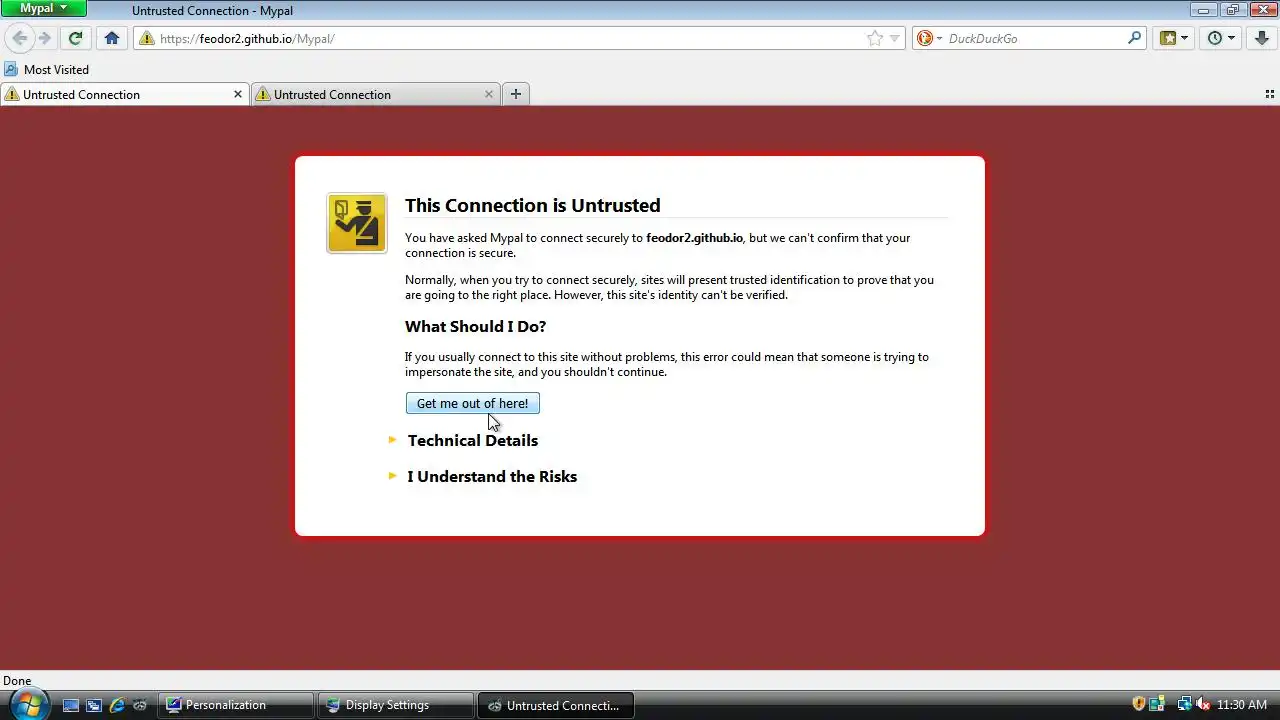The width and height of the screenshot is (1280, 720).
Task: Click the Done status bar text
Action: 17,681
